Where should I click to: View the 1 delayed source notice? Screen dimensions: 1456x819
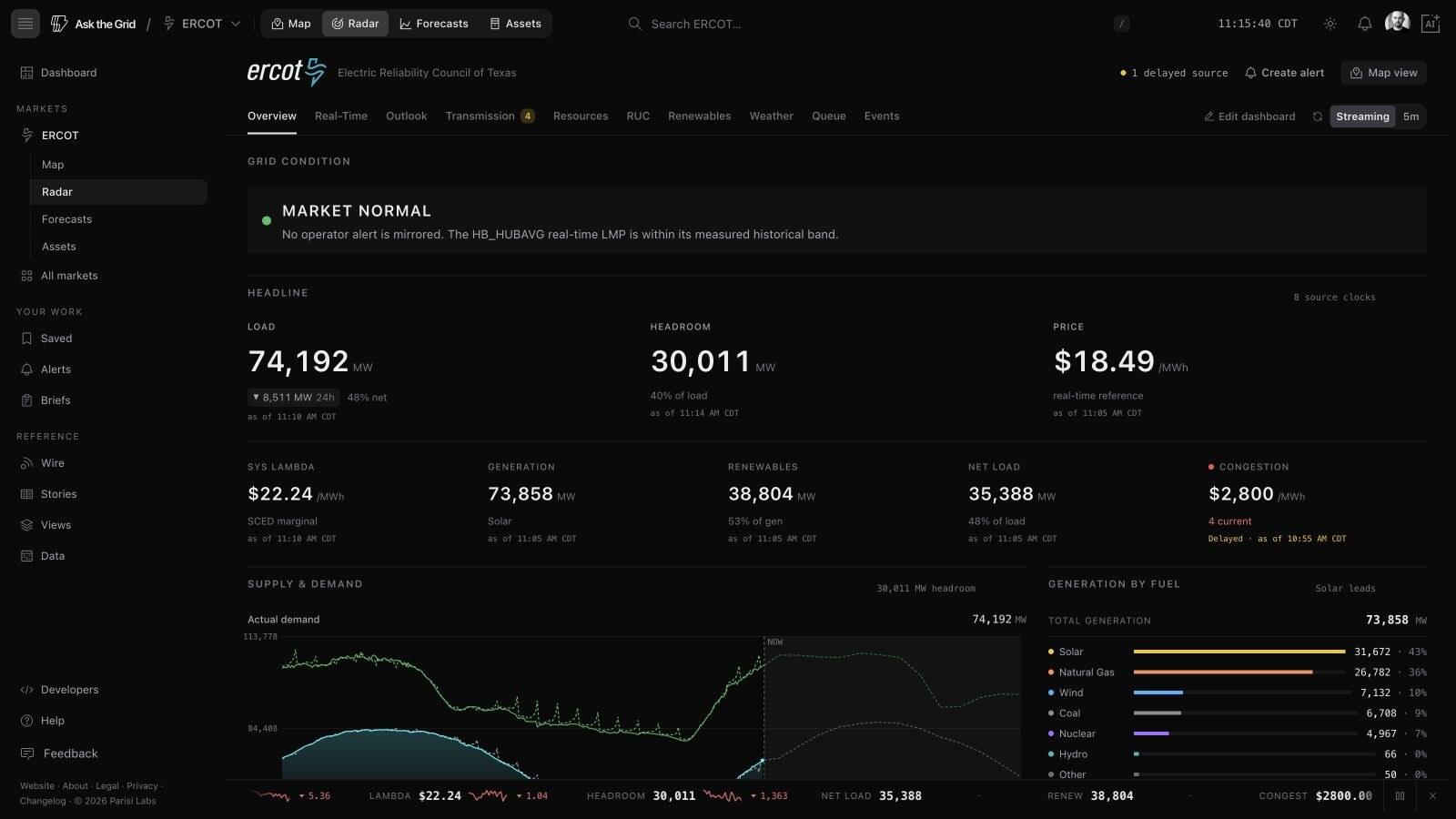coord(1174,73)
